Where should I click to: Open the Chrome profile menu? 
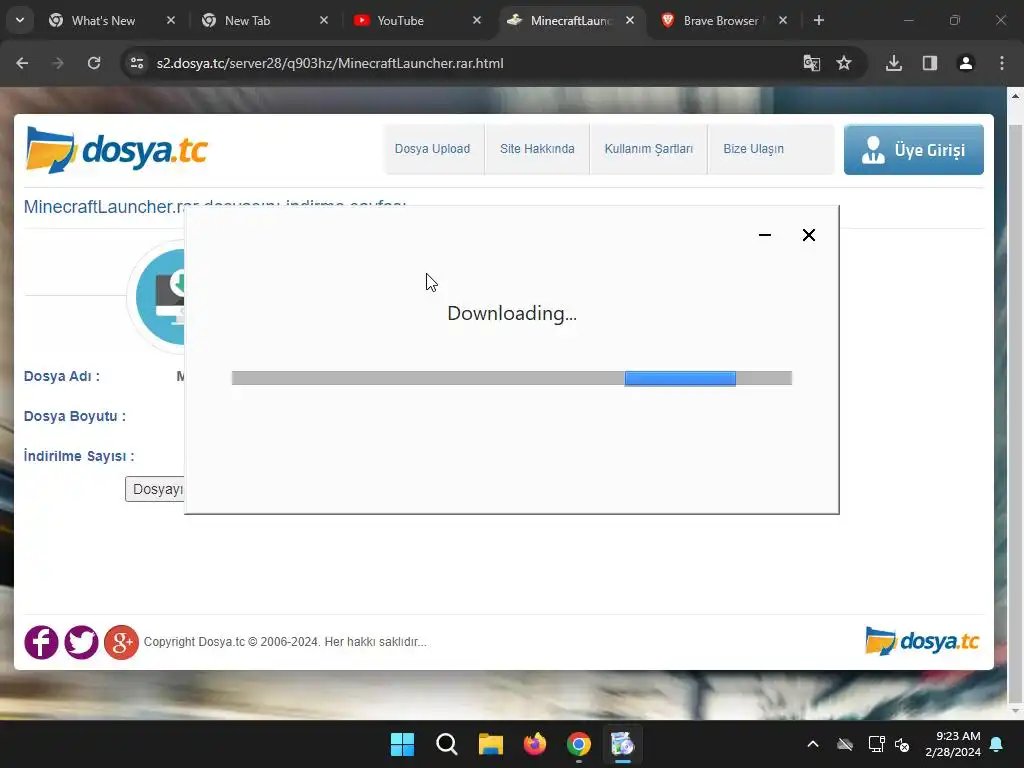tap(966, 63)
